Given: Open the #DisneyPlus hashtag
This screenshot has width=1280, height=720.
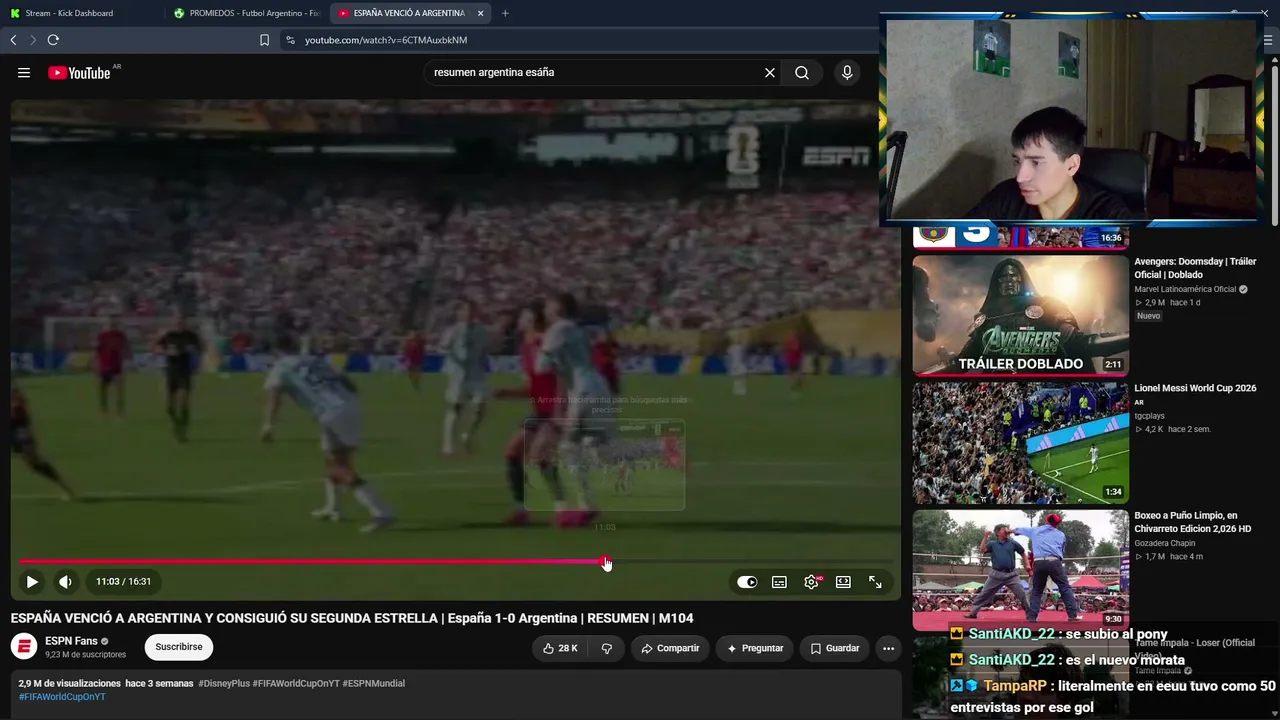Looking at the screenshot, I should [224, 683].
